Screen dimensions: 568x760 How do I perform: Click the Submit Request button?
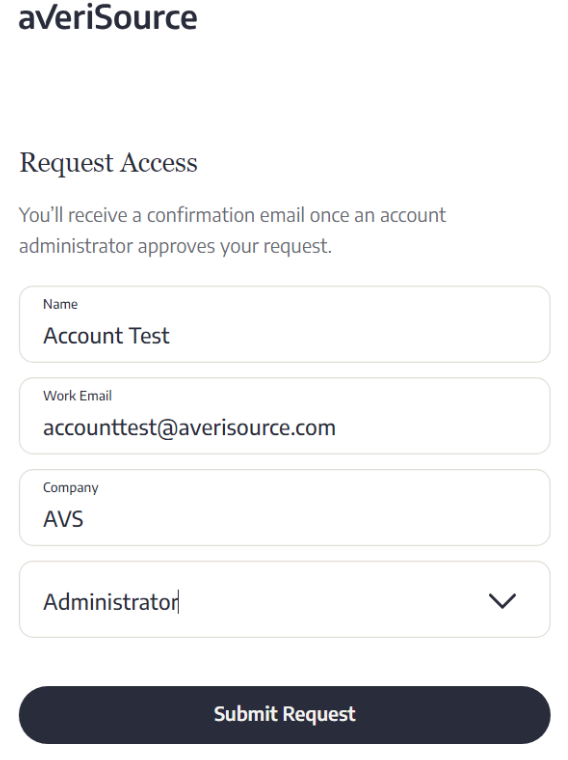284,714
